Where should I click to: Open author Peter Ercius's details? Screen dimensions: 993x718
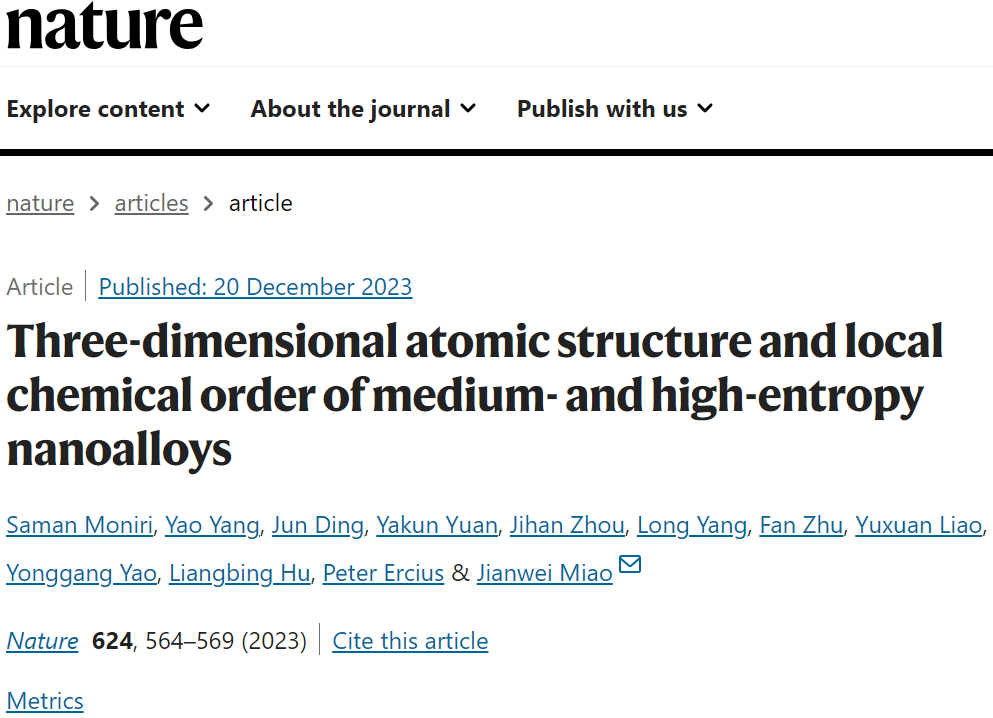383,573
